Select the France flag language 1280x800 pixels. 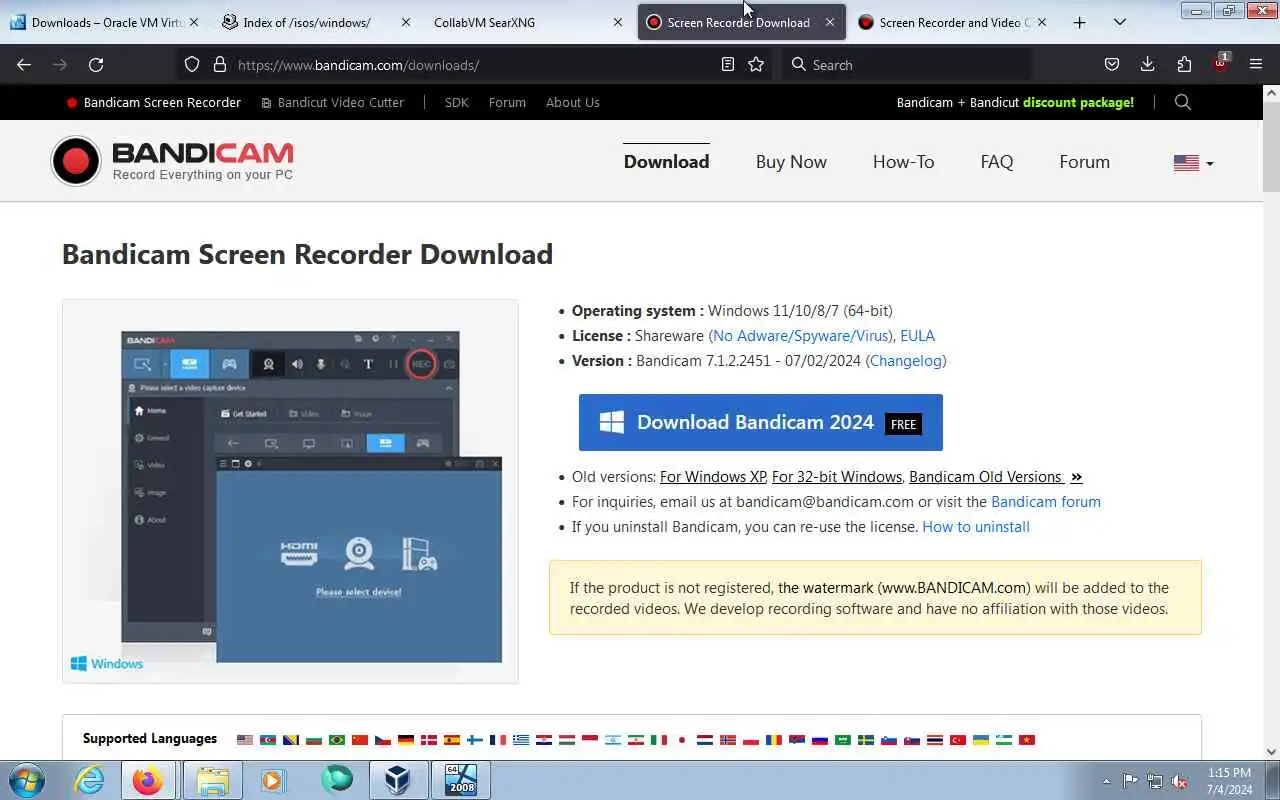click(x=497, y=740)
